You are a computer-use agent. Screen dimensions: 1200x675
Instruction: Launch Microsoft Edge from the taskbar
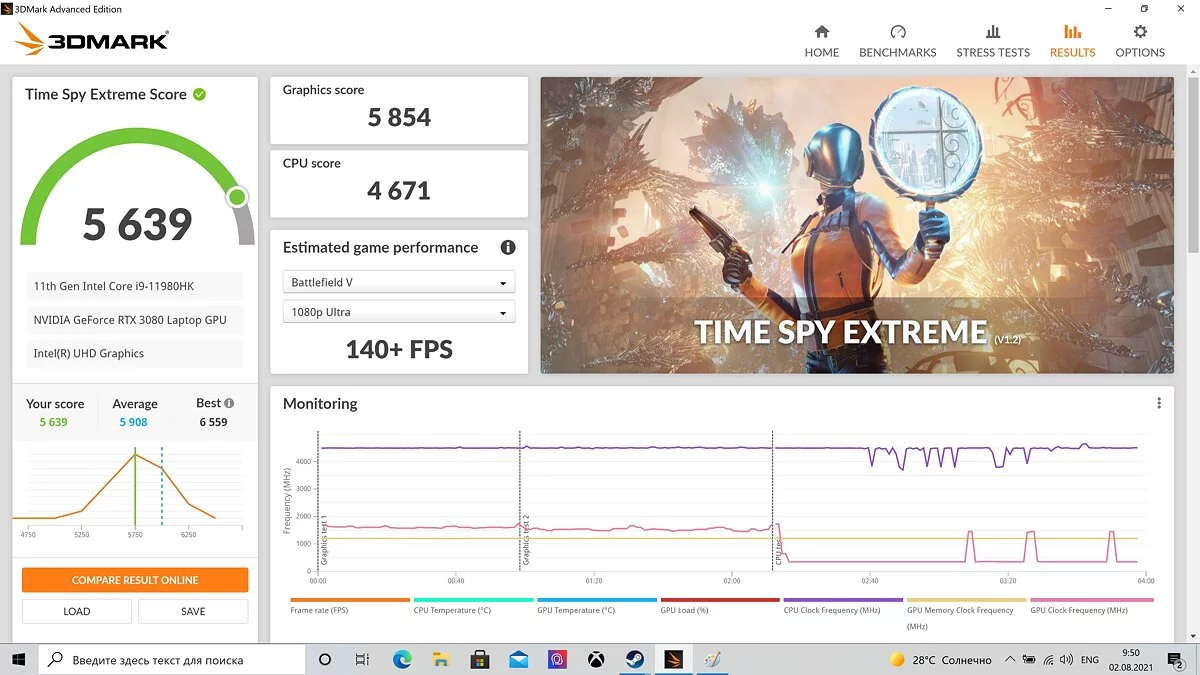pyautogui.click(x=402, y=660)
